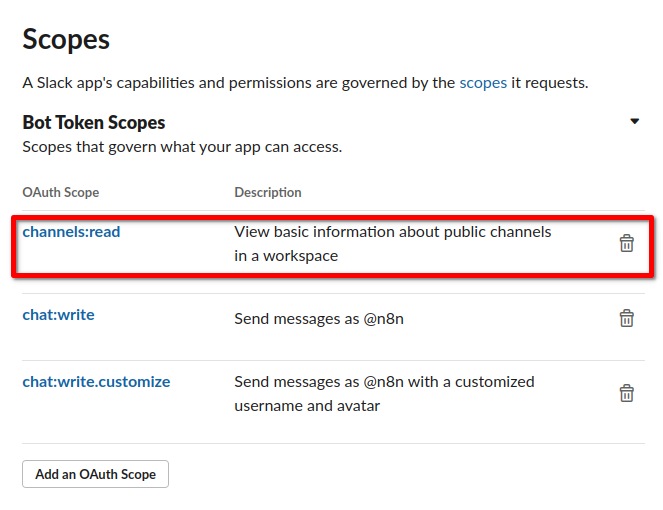Delete the channels:read scope via trash icon

click(627, 243)
